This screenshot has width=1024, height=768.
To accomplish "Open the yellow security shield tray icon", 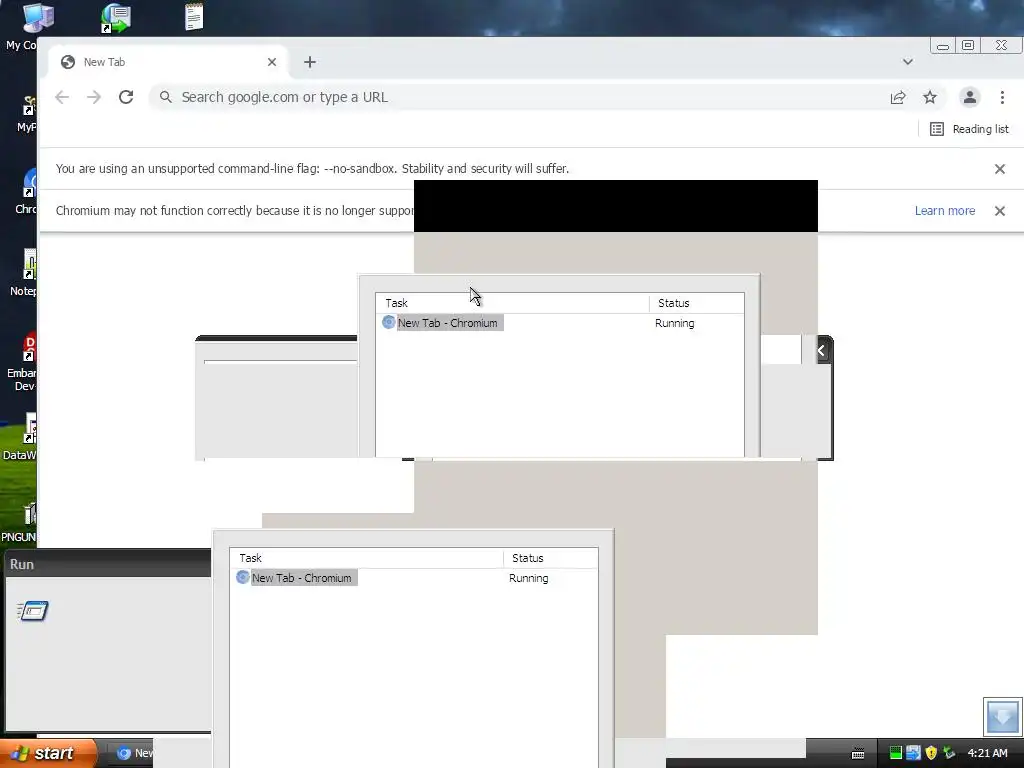I will [x=931, y=754].
